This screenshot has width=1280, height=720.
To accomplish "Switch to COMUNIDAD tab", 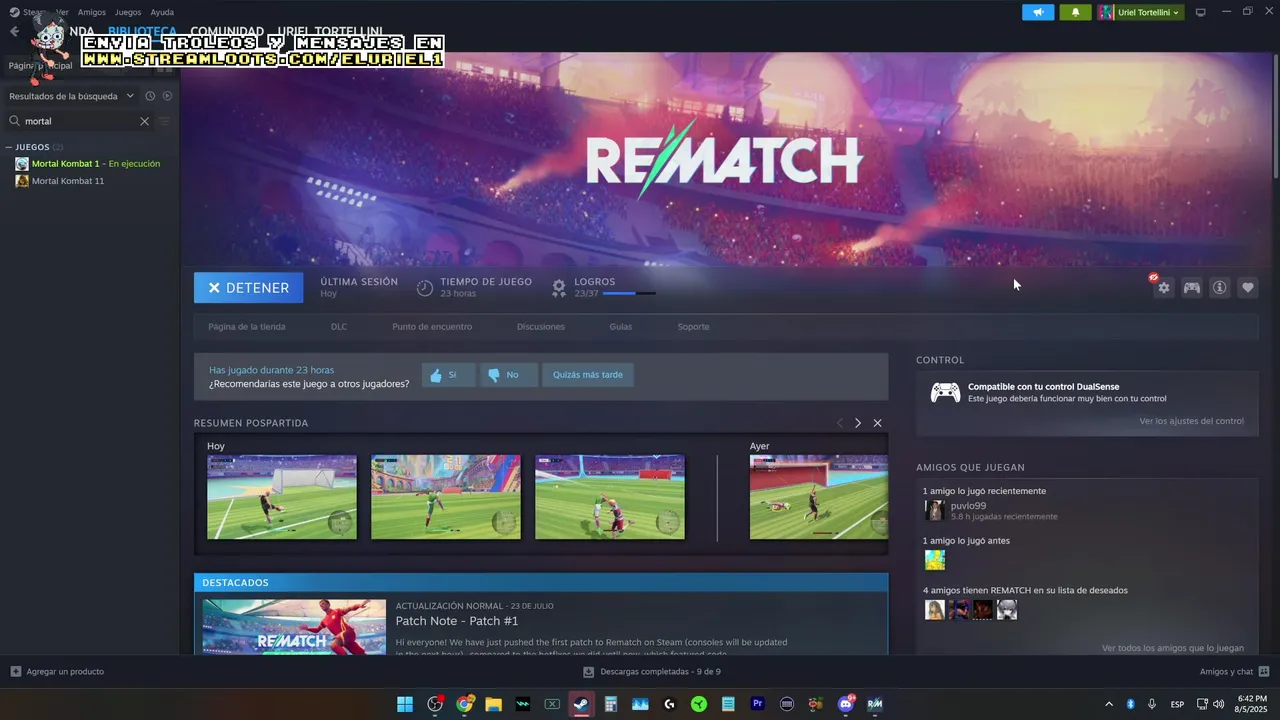I will pos(227,32).
